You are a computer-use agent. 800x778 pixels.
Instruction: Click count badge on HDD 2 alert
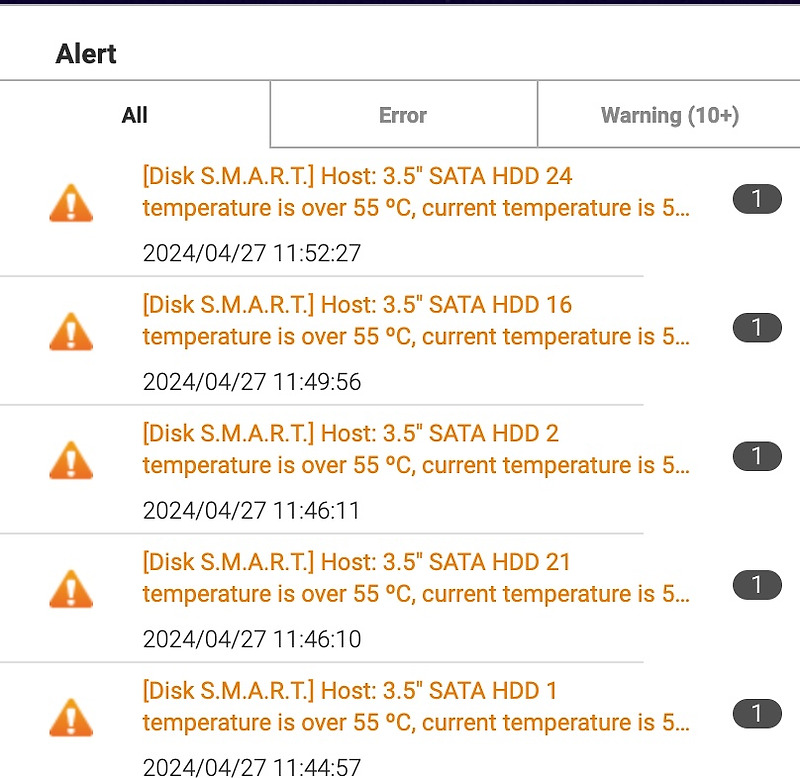tap(757, 456)
